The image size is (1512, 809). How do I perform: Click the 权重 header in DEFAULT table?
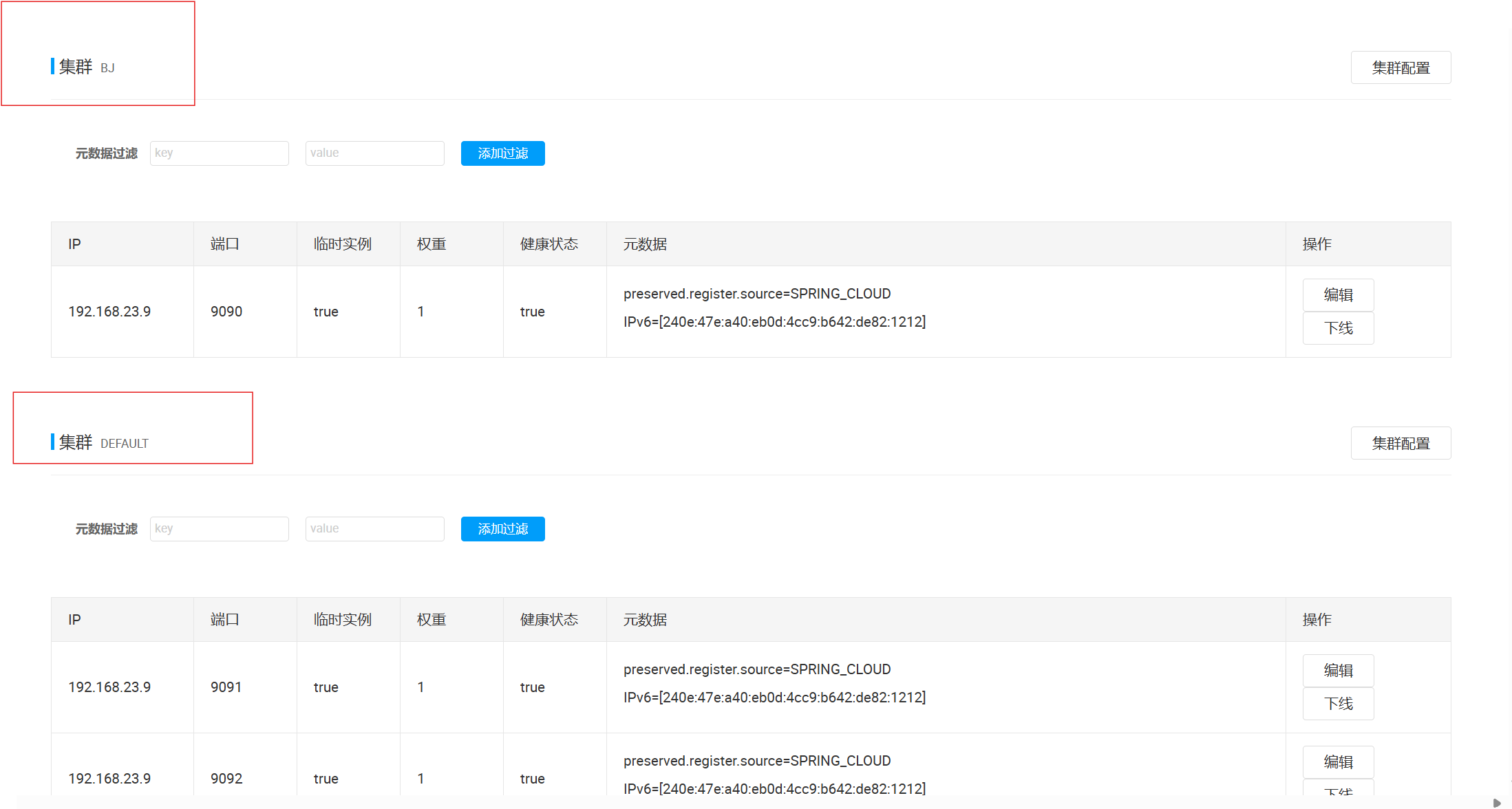pos(432,620)
